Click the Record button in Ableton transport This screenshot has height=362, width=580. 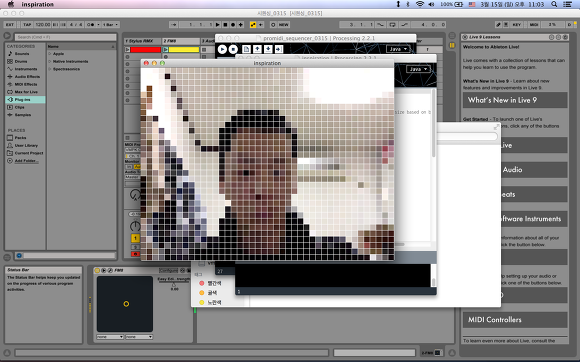tap(233, 25)
